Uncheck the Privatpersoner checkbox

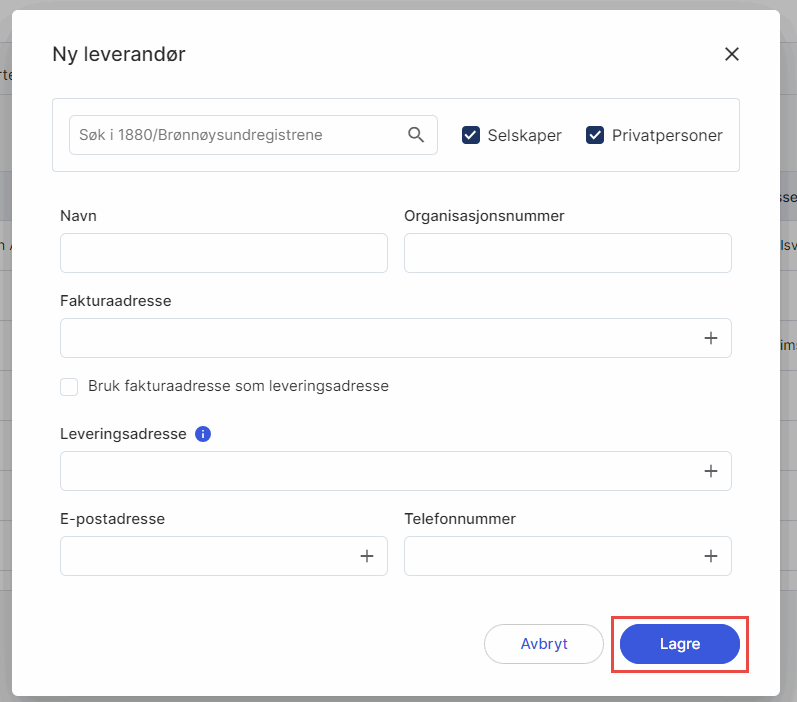595,135
